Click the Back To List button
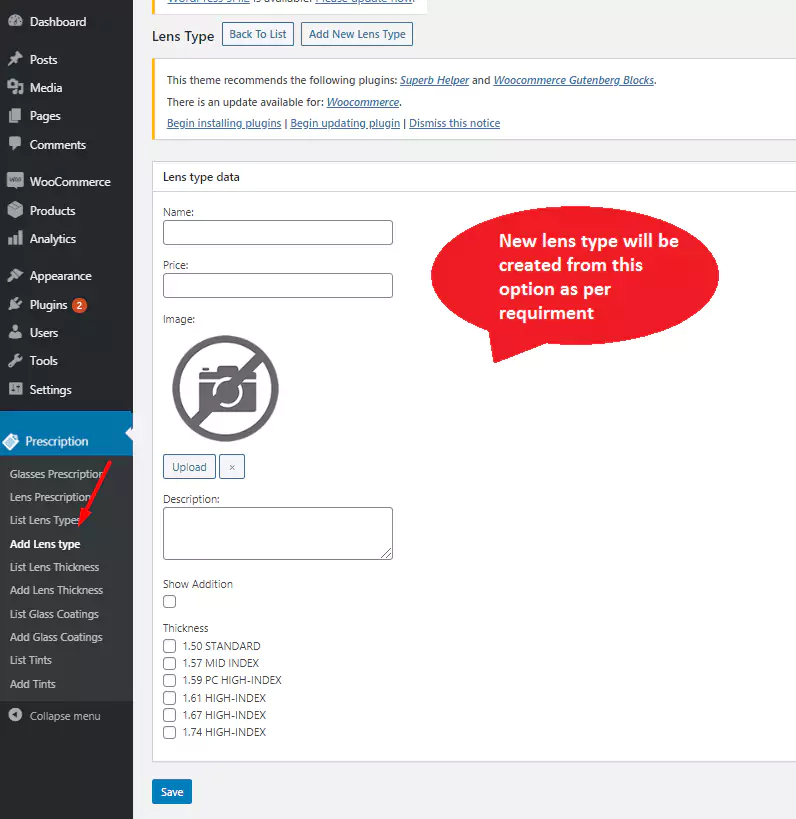Image resolution: width=796 pixels, height=819 pixels. pyautogui.click(x=257, y=34)
